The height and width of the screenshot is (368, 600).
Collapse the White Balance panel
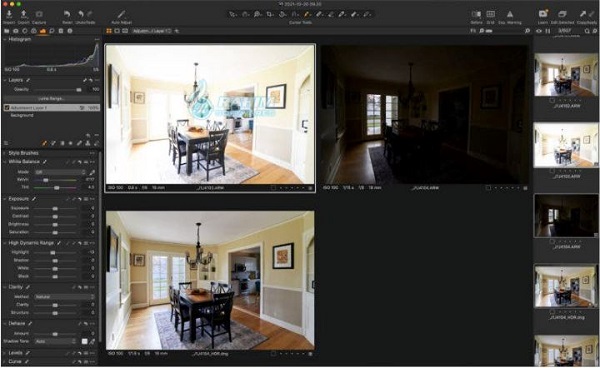[x=5, y=162]
